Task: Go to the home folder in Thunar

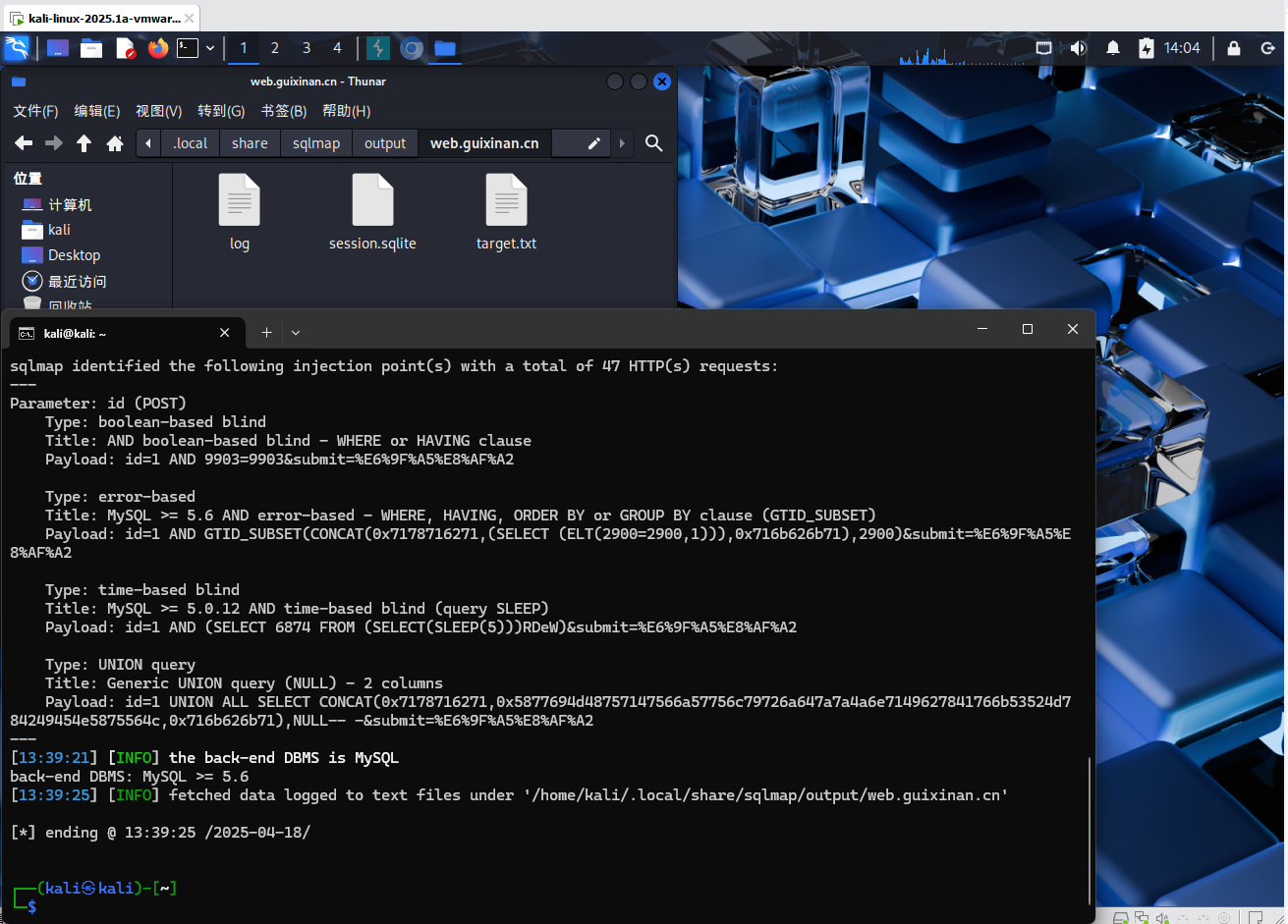Action: pyautogui.click(x=115, y=143)
